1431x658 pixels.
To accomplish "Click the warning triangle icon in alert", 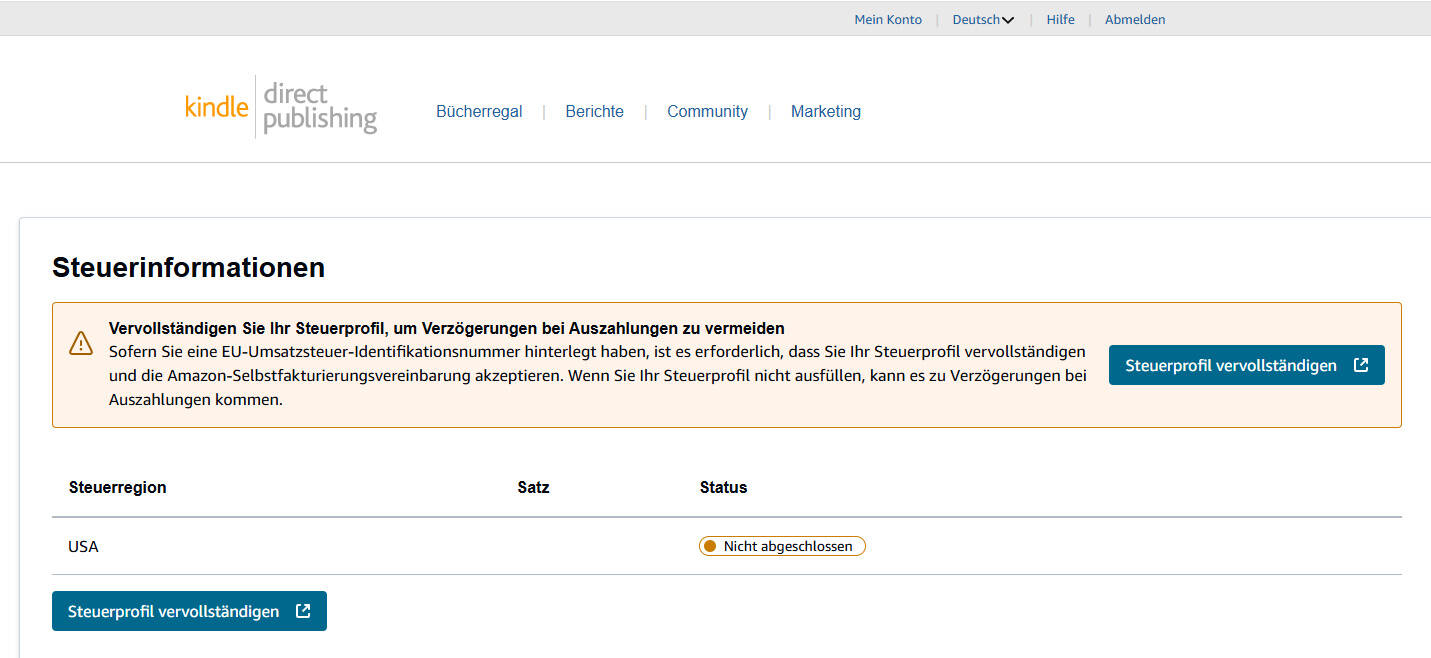I will [x=81, y=343].
